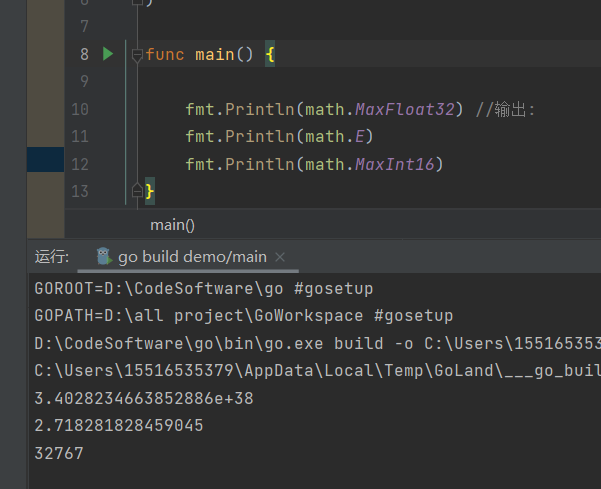Image resolution: width=601 pixels, height=489 pixels.
Task: Click MaxFloat32 constant in line 10
Action: click(405, 110)
